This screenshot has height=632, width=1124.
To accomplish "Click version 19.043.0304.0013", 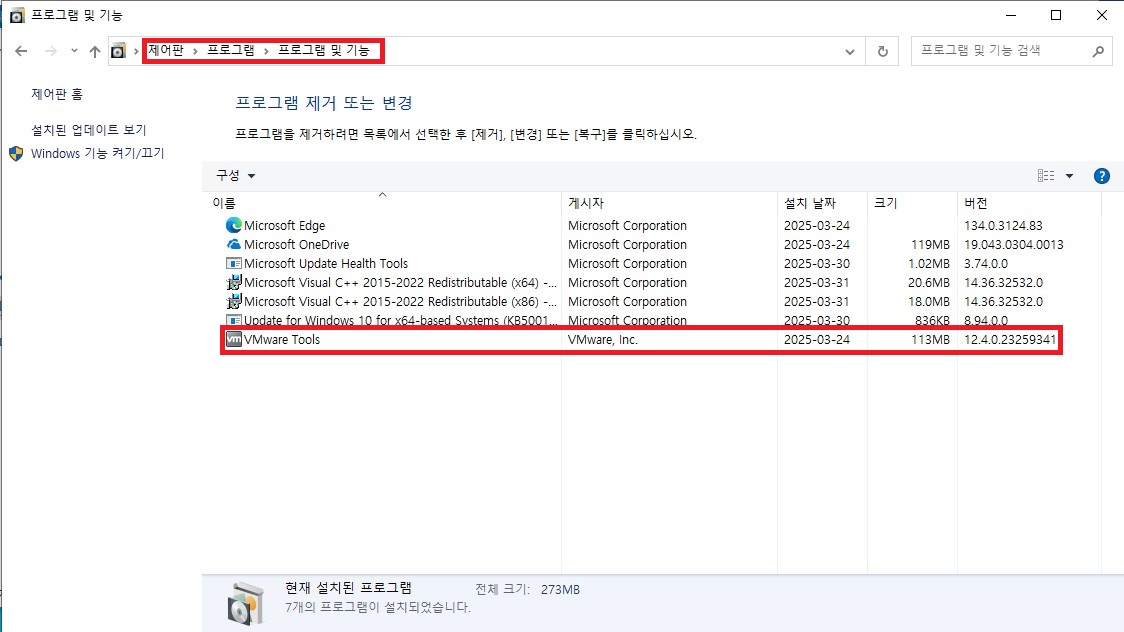I will [x=1014, y=244].
